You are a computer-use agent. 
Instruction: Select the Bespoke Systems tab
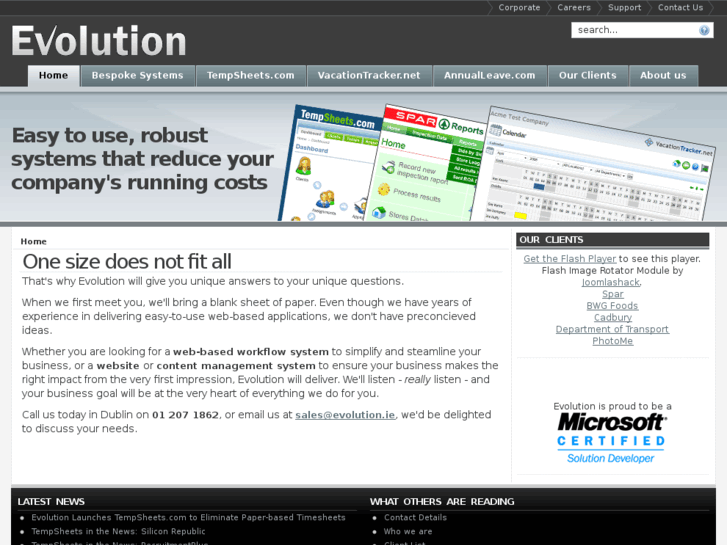point(137,76)
